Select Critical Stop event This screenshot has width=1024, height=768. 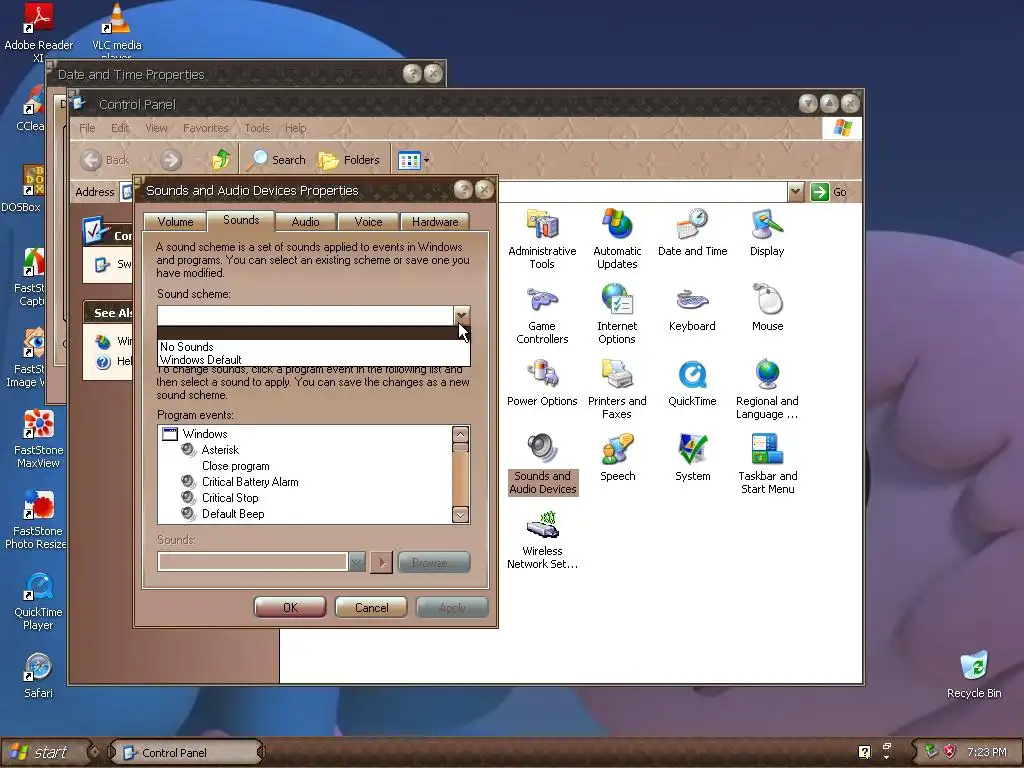230,498
